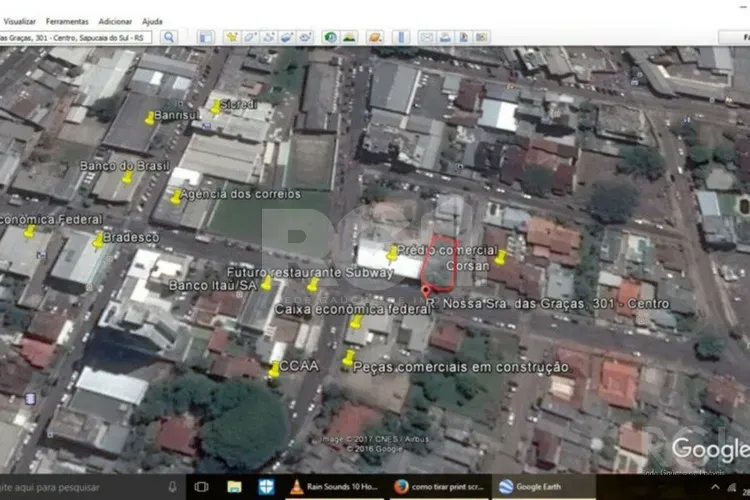Select the add path tool
Viewport: 750px width, 500px height.
coord(268,37)
